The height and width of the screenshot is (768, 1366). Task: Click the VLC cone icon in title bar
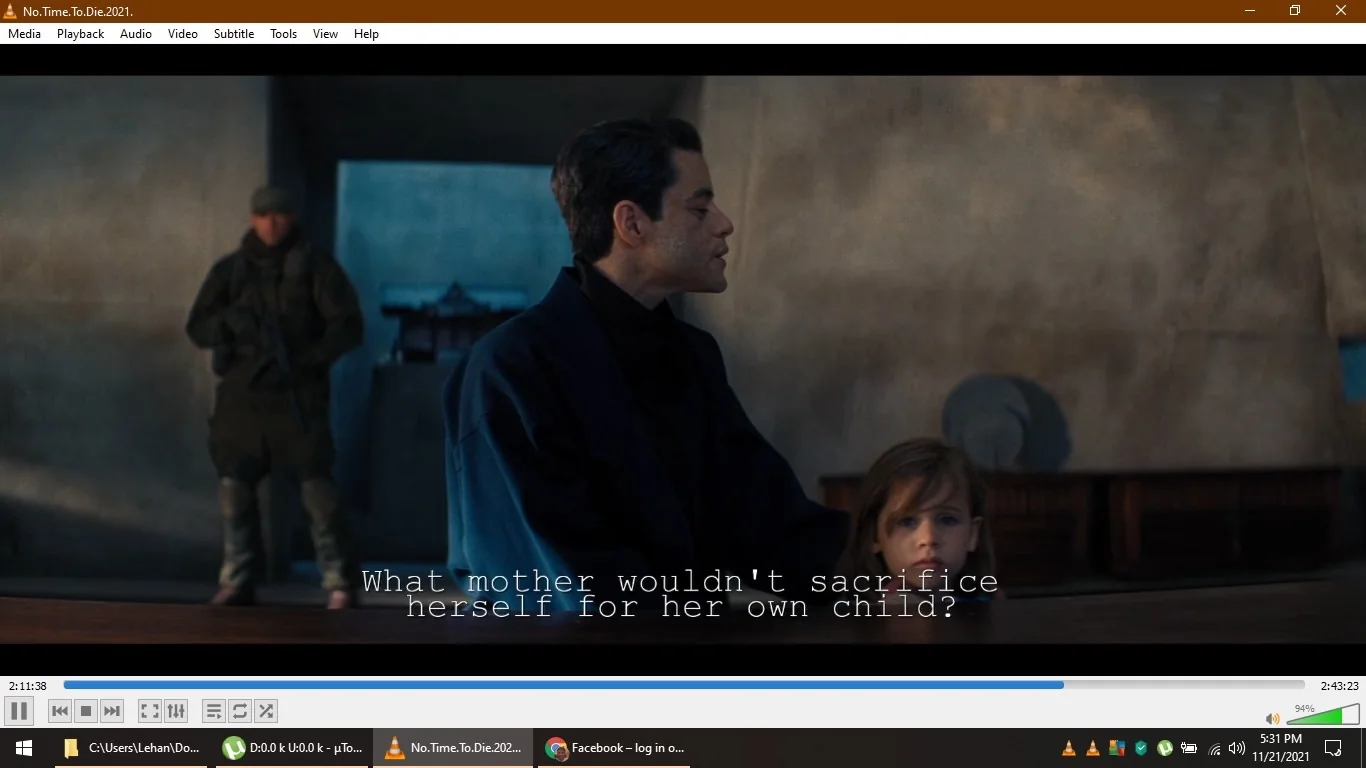pyautogui.click(x=10, y=11)
